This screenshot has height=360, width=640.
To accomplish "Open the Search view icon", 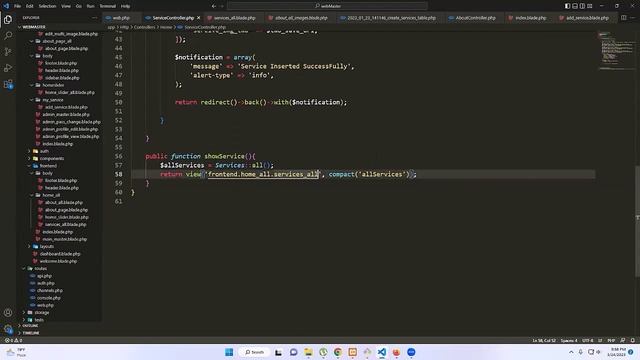I will (8, 36).
